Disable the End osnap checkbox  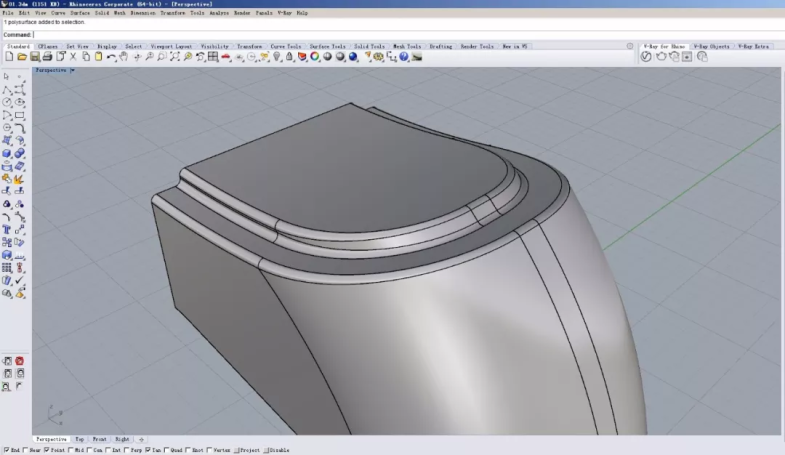pyautogui.click(x=5, y=451)
